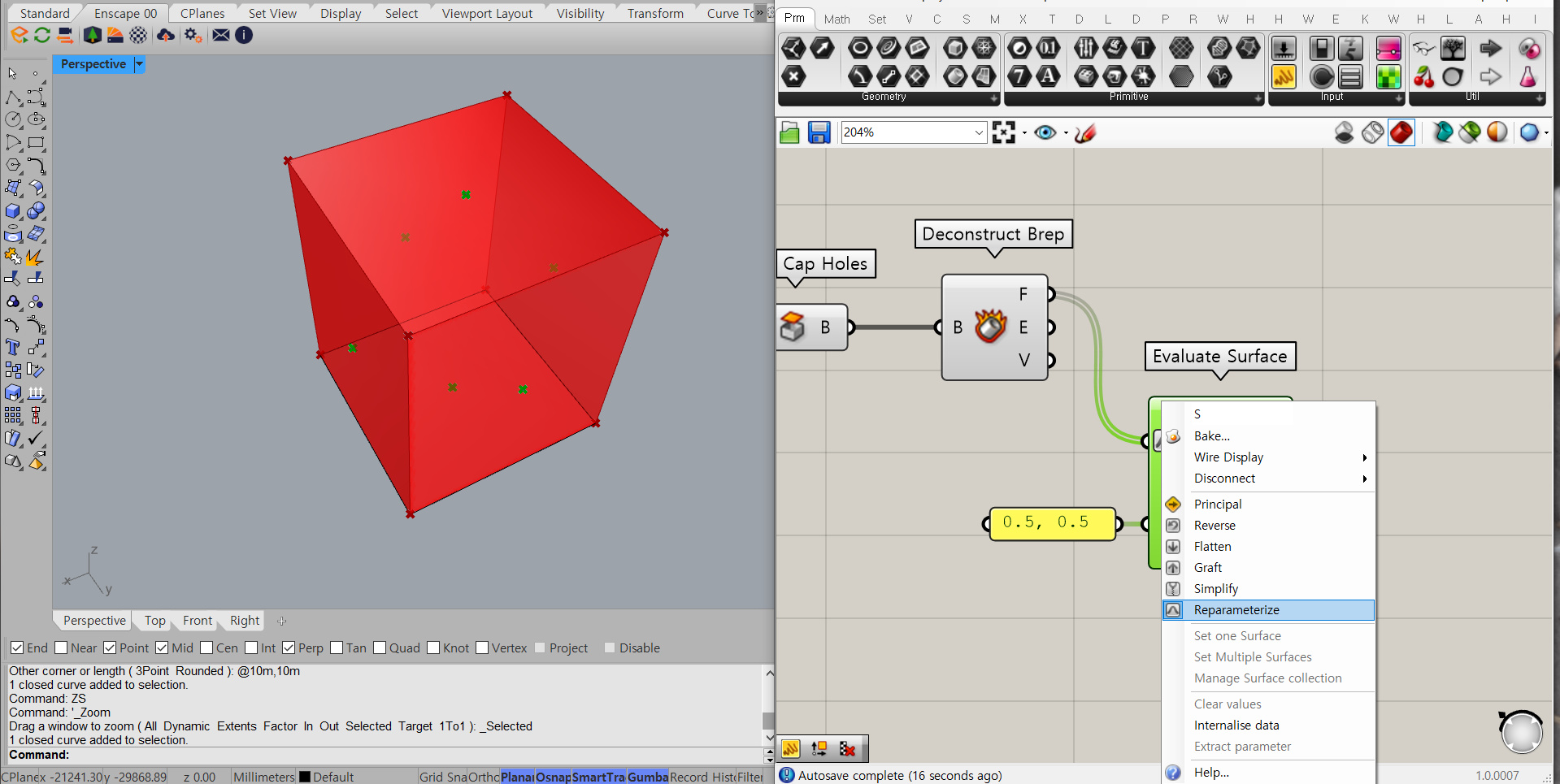Image resolution: width=1560 pixels, height=784 pixels.
Task: Click Internalise data in context menu
Action: pos(1268,726)
